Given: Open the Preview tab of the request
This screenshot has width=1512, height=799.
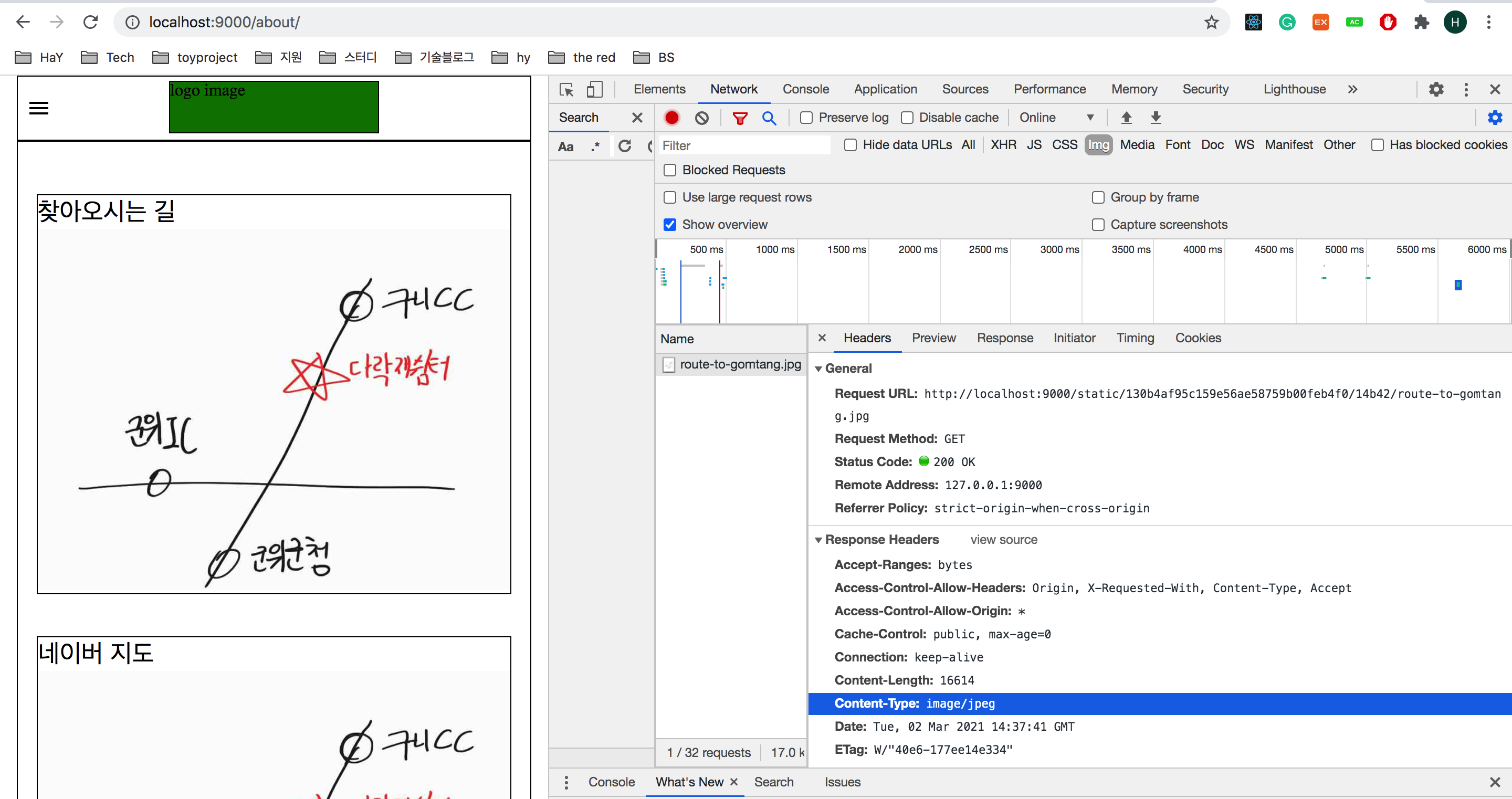Looking at the screenshot, I should [933, 338].
